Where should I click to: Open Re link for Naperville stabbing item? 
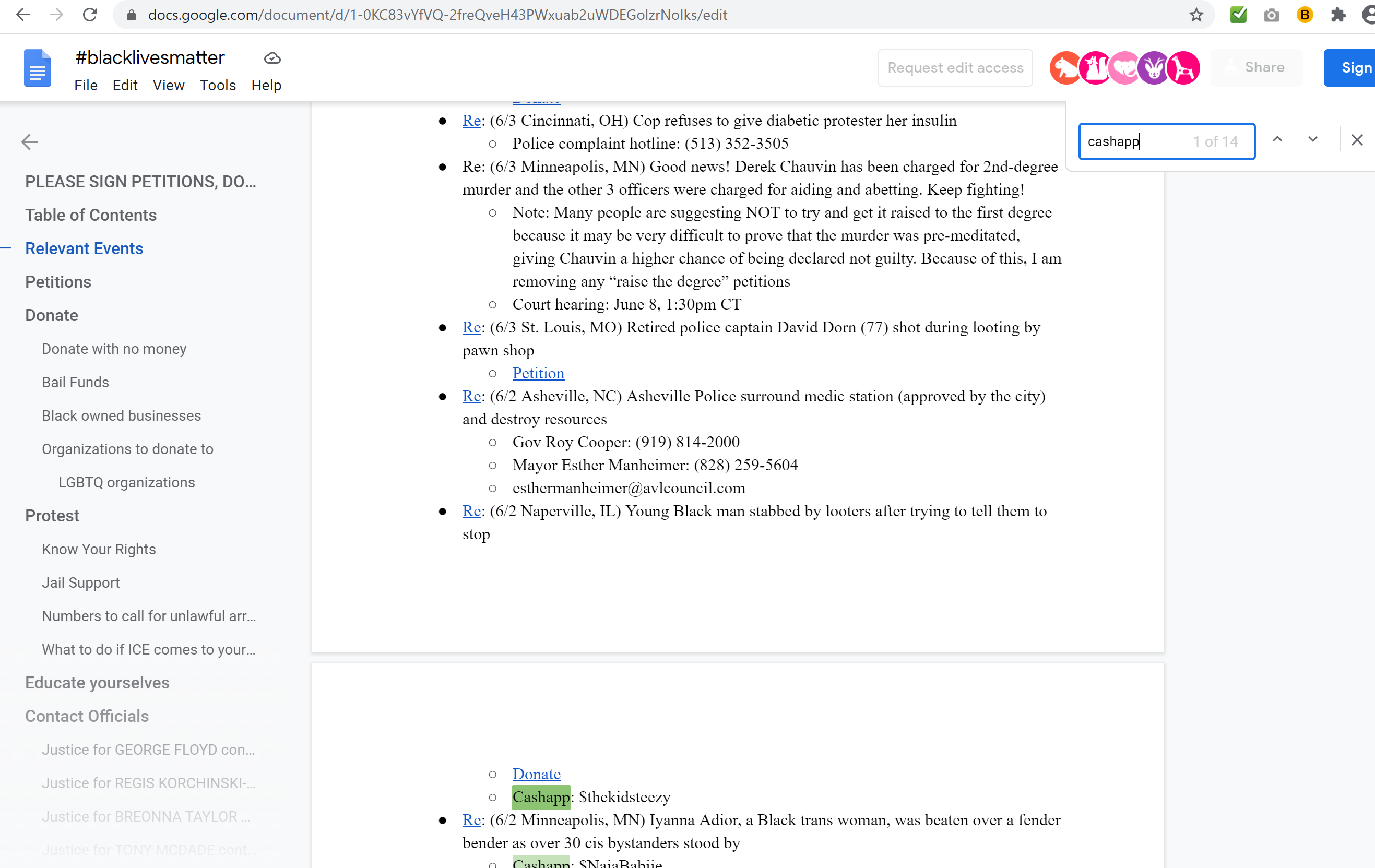click(x=472, y=510)
